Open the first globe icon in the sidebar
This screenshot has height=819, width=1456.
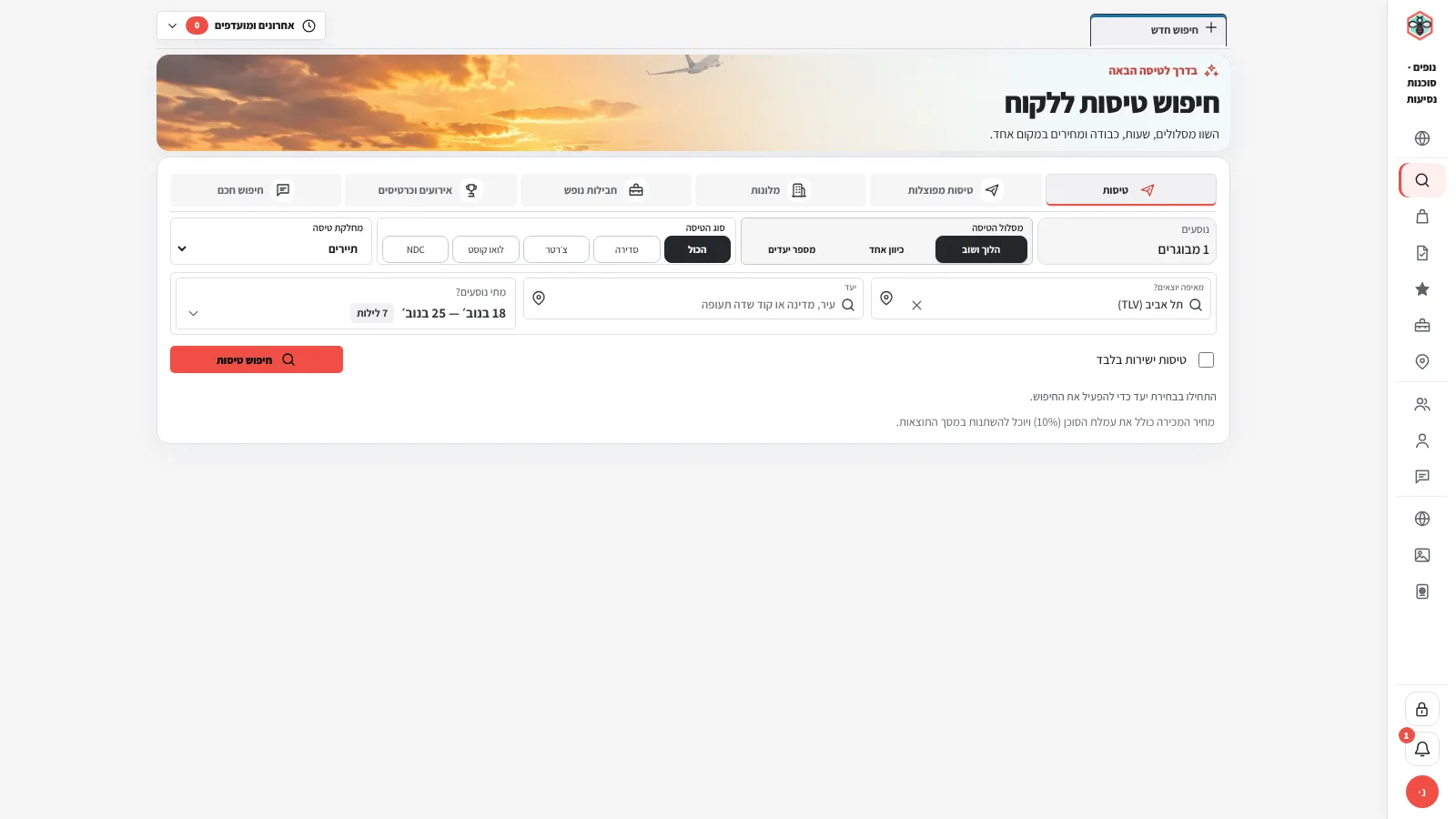point(1422,138)
